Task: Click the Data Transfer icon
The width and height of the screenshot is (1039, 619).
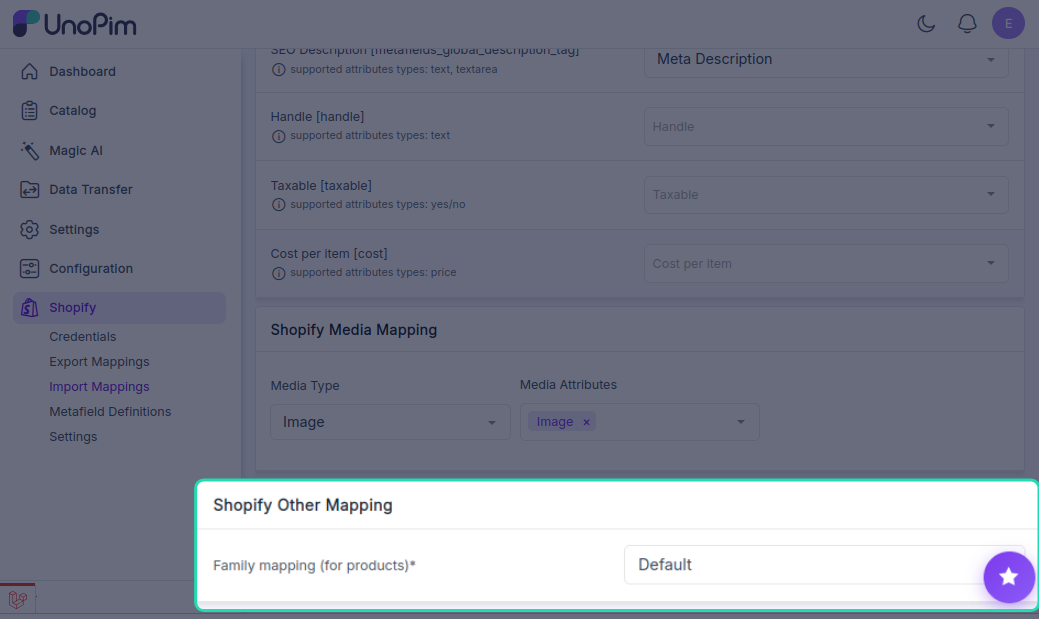Action: pyautogui.click(x=29, y=190)
